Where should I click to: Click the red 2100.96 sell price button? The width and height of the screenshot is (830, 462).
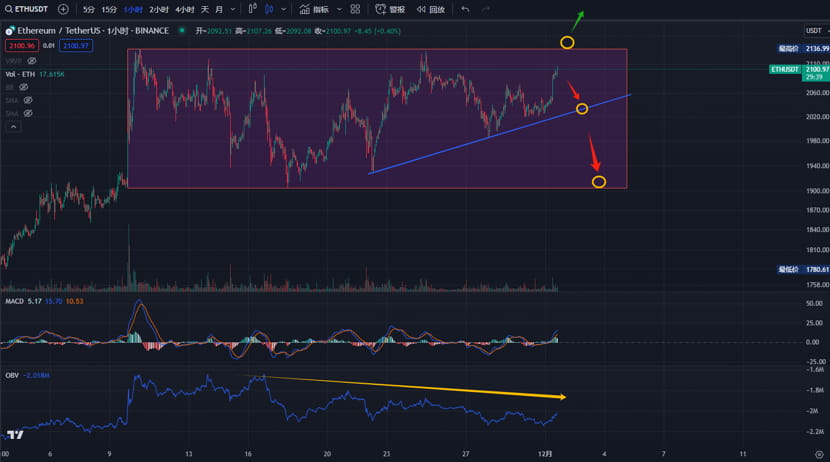pyautogui.click(x=21, y=46)
